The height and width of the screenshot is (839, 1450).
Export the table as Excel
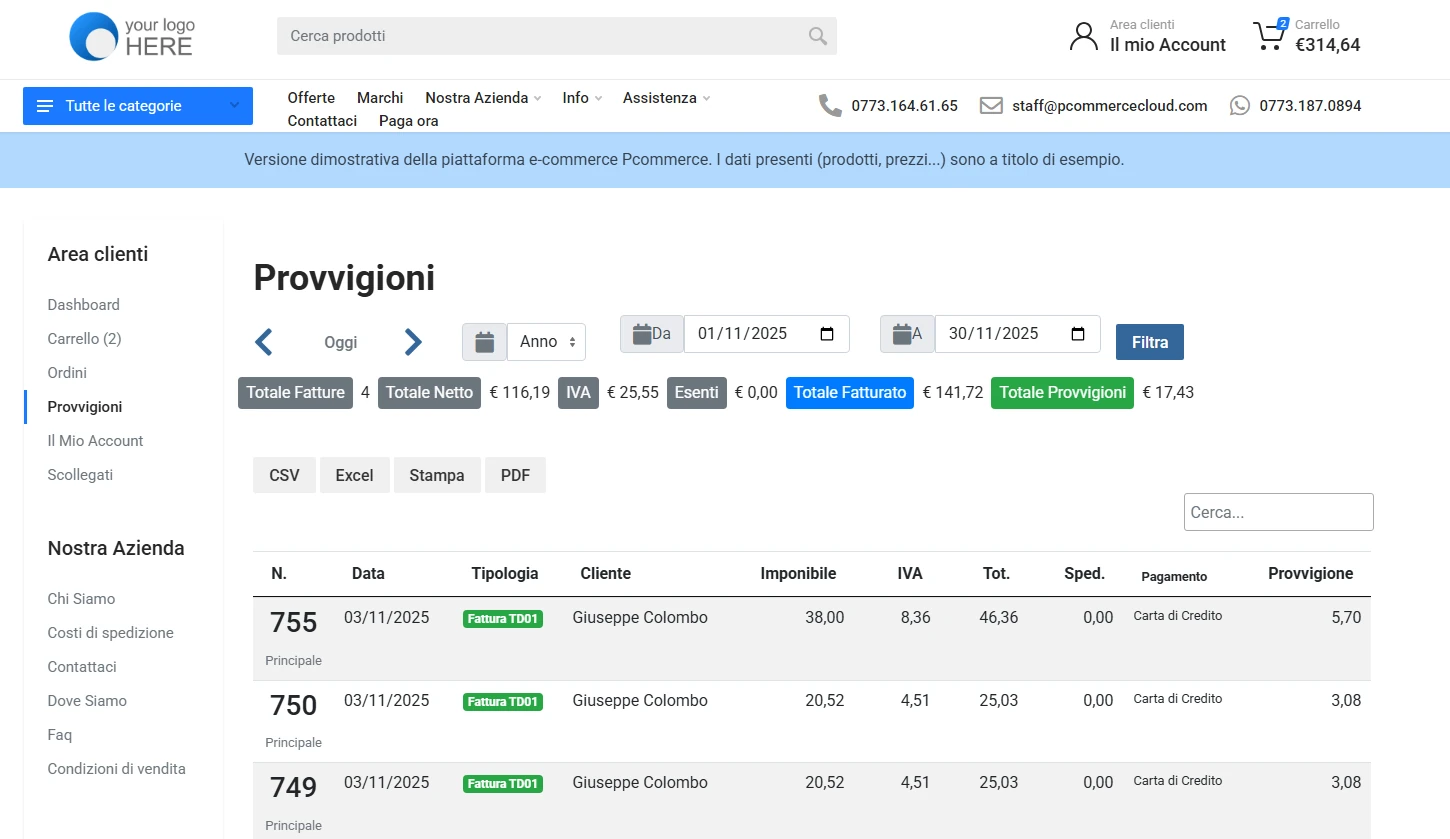tap(354, 476)
